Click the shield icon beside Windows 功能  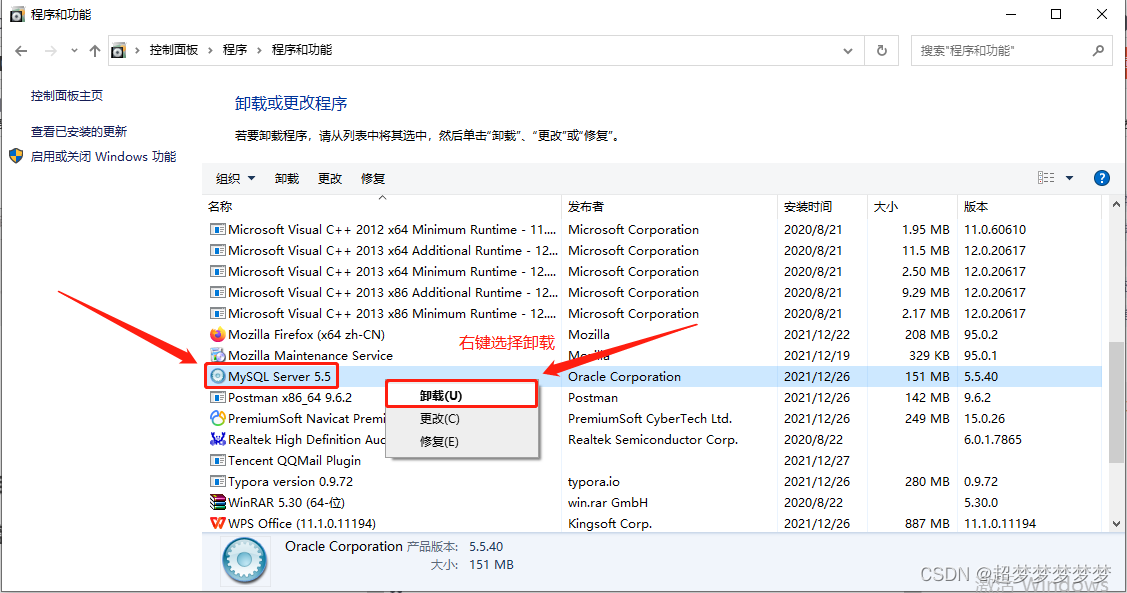pos(16,156)
